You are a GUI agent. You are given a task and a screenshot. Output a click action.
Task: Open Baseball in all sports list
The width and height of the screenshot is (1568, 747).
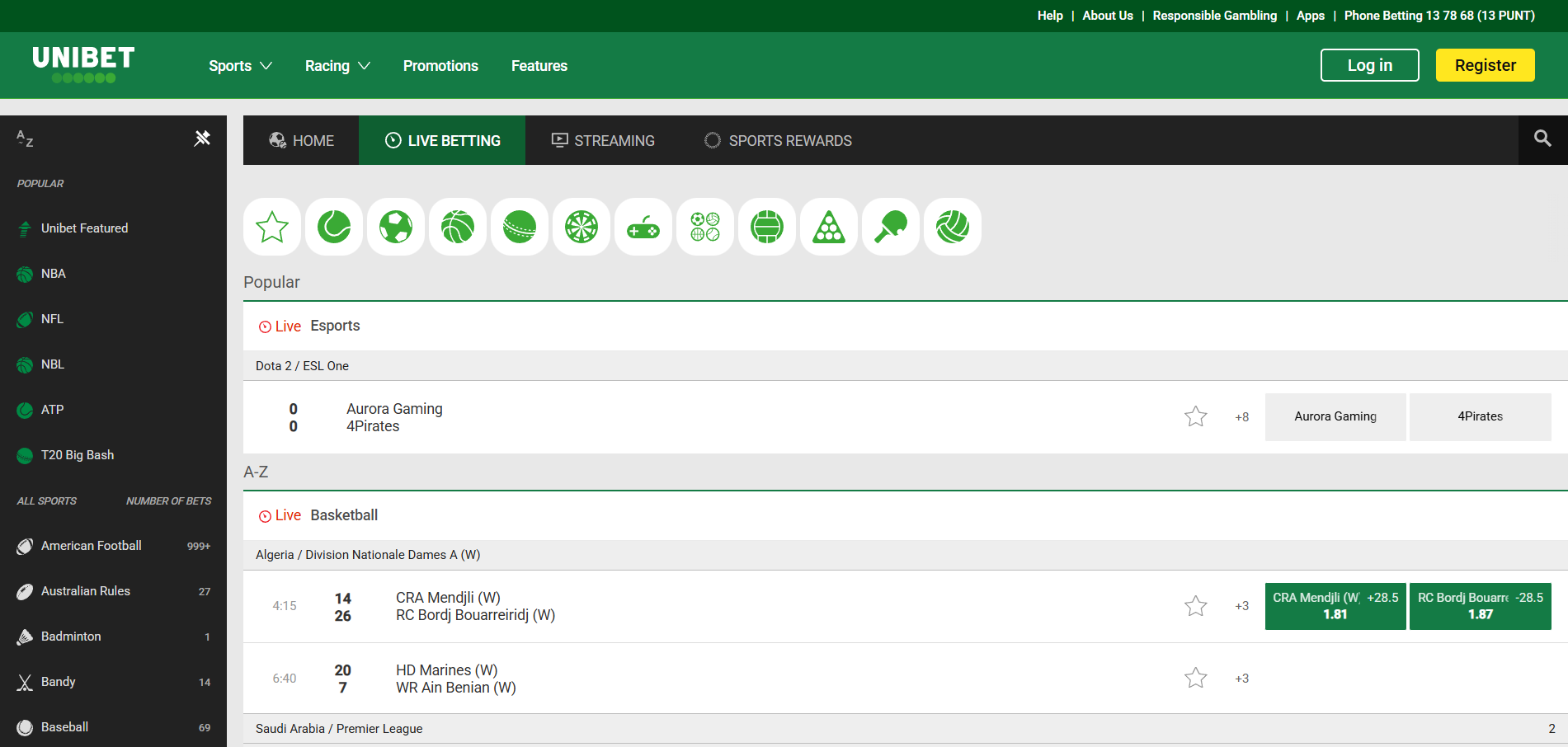[x=113, y=727]
